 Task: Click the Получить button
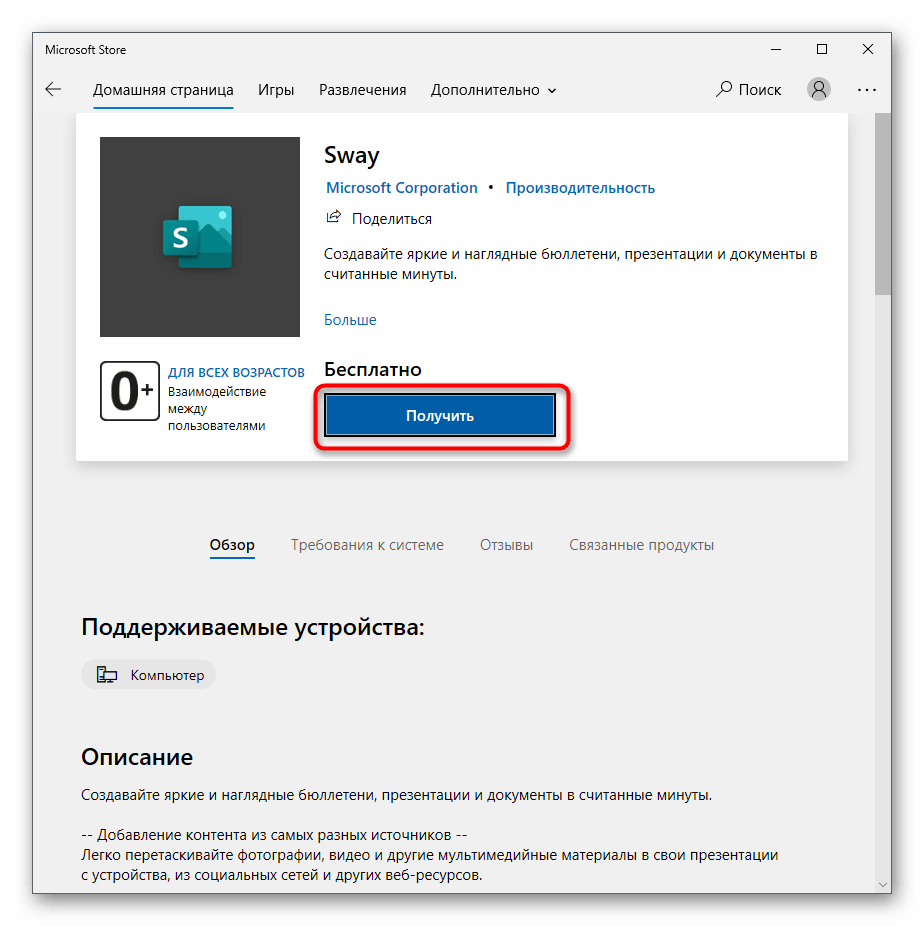pyautogui.click(x=440, y=416)
